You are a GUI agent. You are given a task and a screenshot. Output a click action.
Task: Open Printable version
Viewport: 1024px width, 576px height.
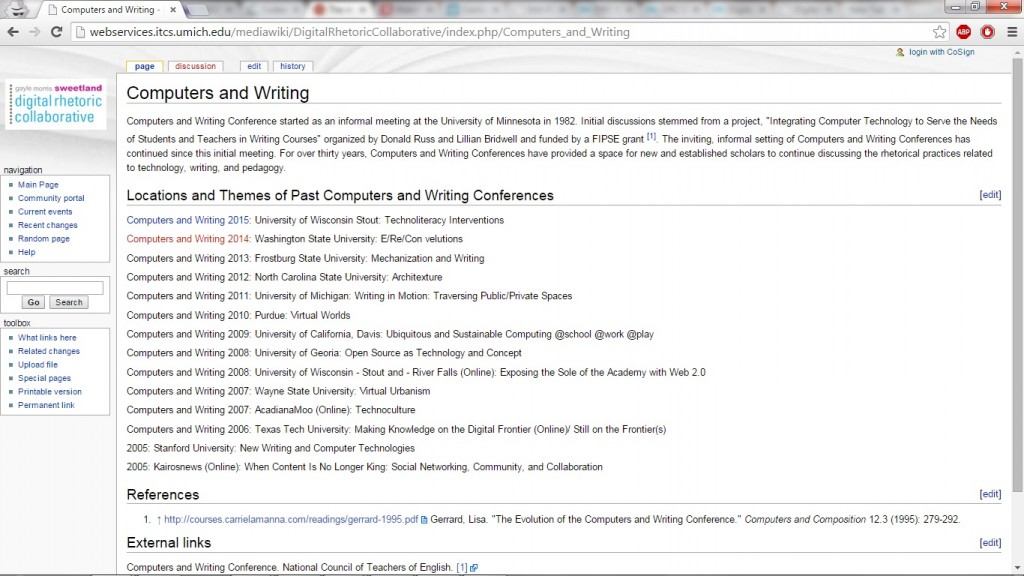pos(50,392)
